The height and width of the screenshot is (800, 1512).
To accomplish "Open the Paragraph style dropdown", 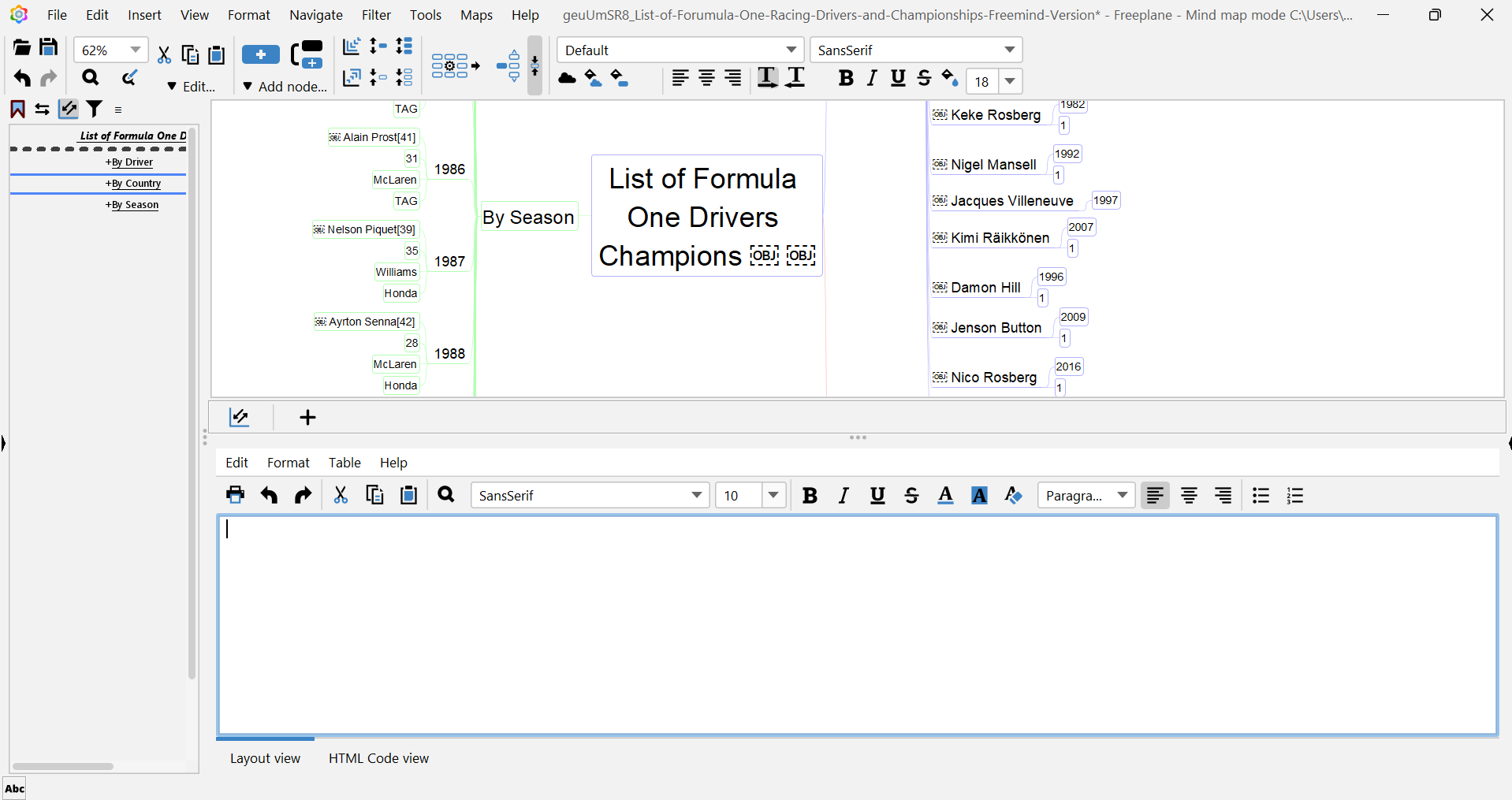I will [1122, 495].
